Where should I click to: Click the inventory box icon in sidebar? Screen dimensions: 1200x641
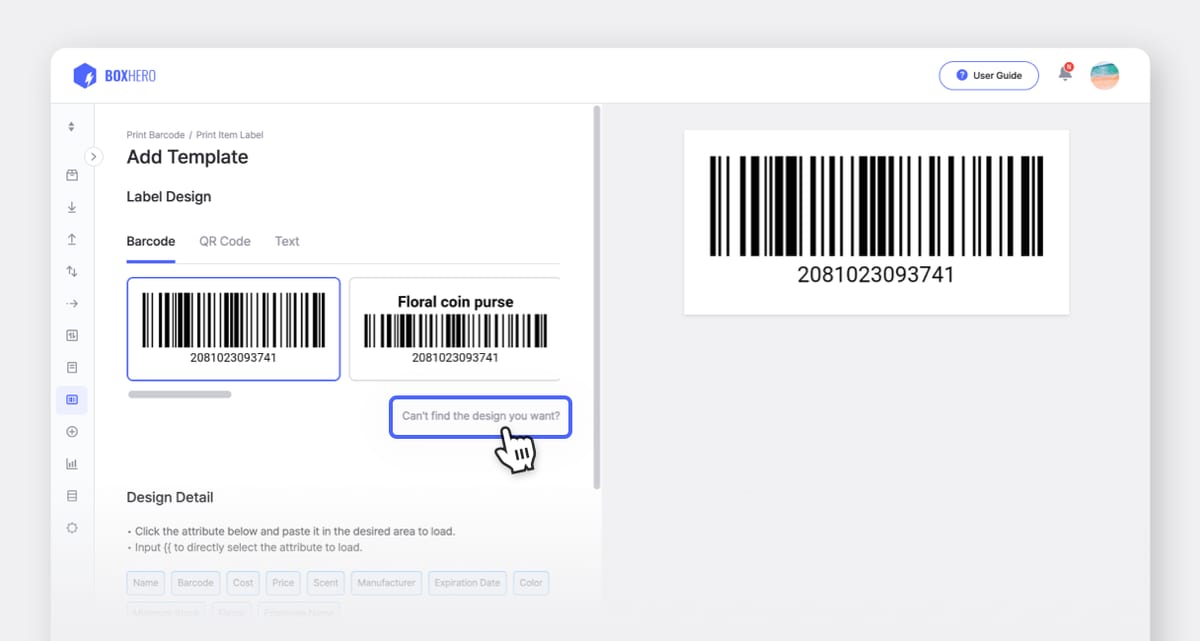tap(71, 175)
